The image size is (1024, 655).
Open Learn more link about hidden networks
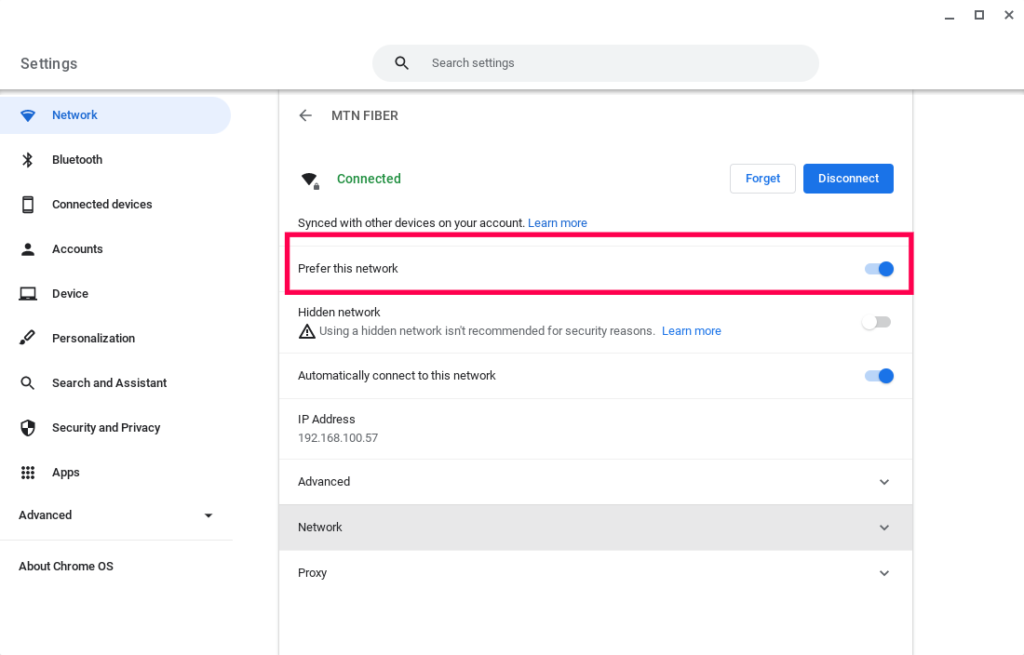[x=692, y=331]
